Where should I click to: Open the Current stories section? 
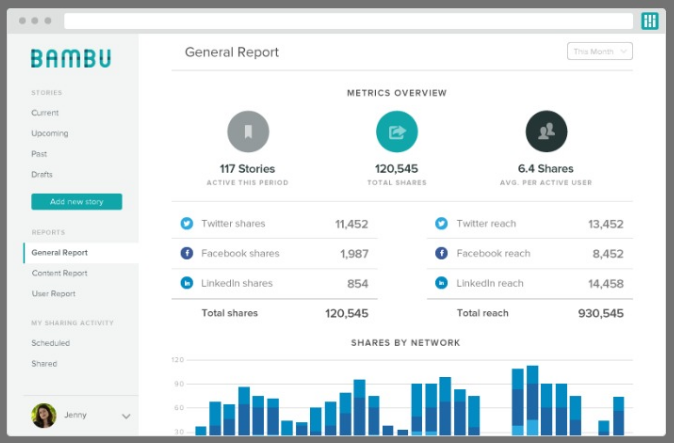45,113
